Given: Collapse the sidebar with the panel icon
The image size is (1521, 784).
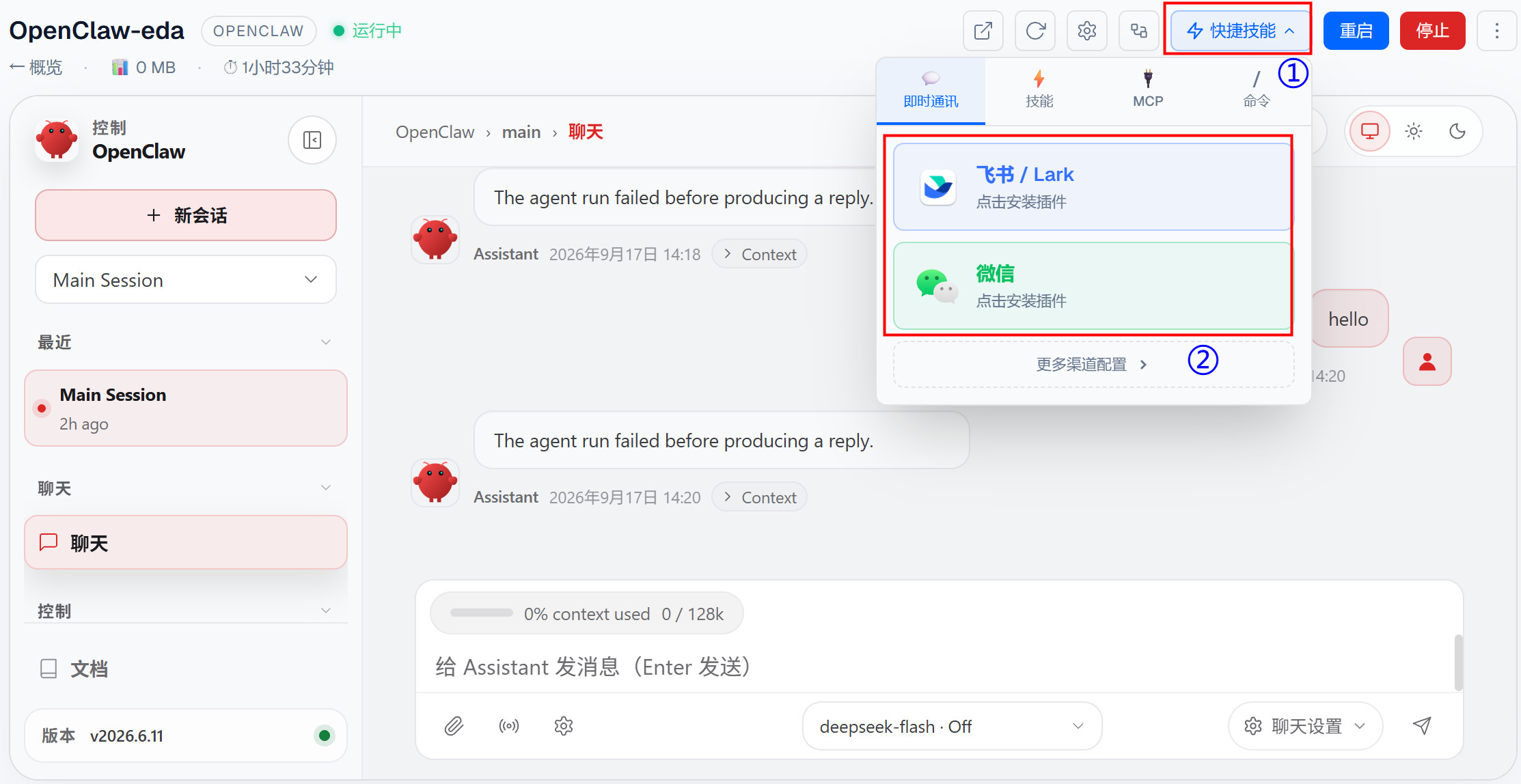Looking at the screenshot, I should 312,140.
